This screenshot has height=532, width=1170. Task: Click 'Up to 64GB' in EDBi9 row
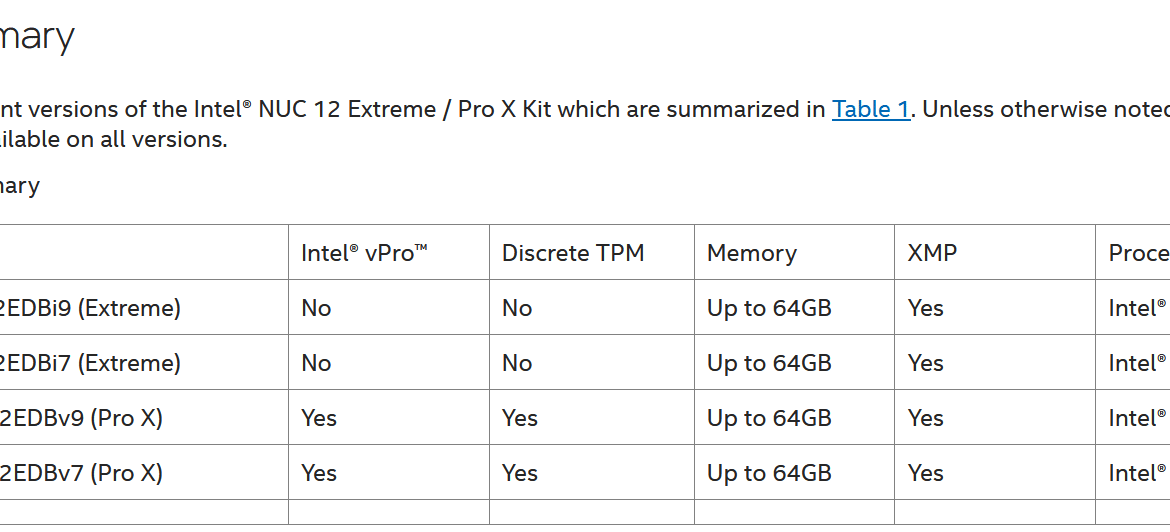coord(769,308)
